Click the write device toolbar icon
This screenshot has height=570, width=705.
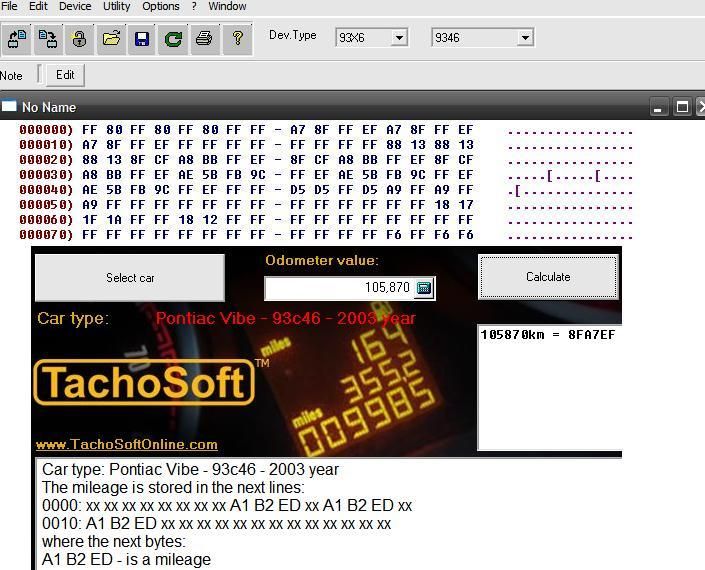click(x=48, y=39)
